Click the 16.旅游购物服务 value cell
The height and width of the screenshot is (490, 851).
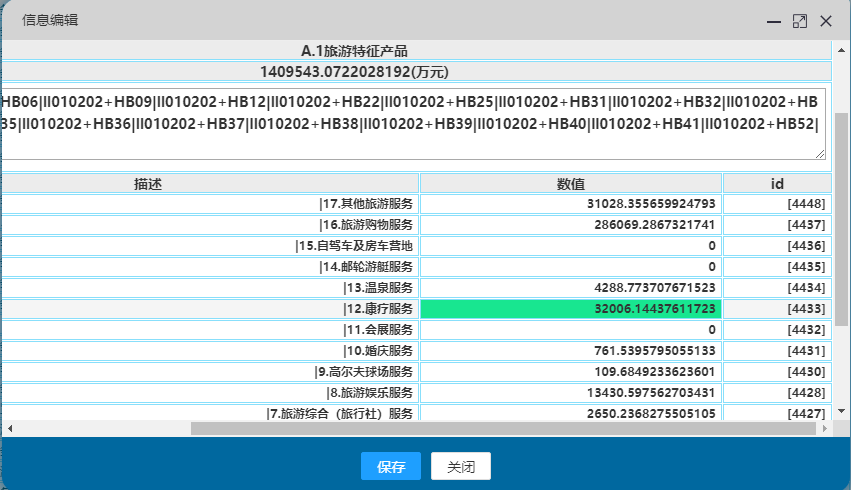[571, 225]
